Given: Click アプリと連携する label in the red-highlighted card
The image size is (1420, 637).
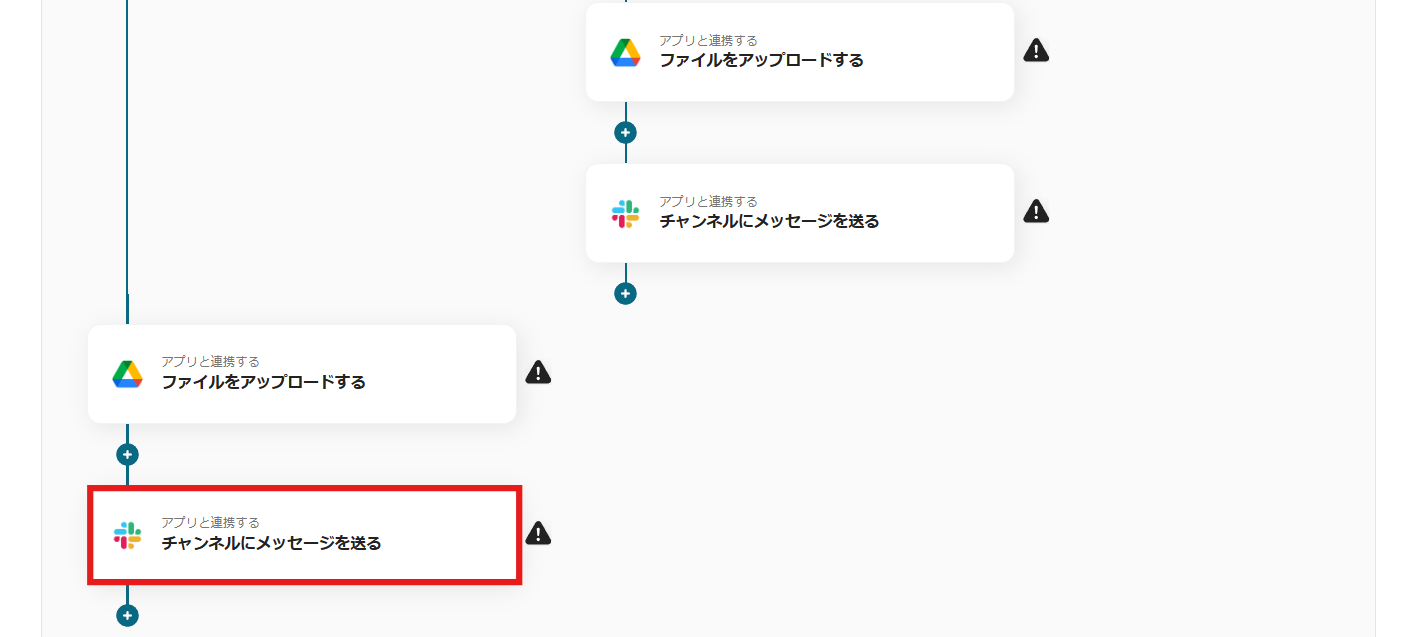Looking at the screenshot, I should [x=210, y=523].
